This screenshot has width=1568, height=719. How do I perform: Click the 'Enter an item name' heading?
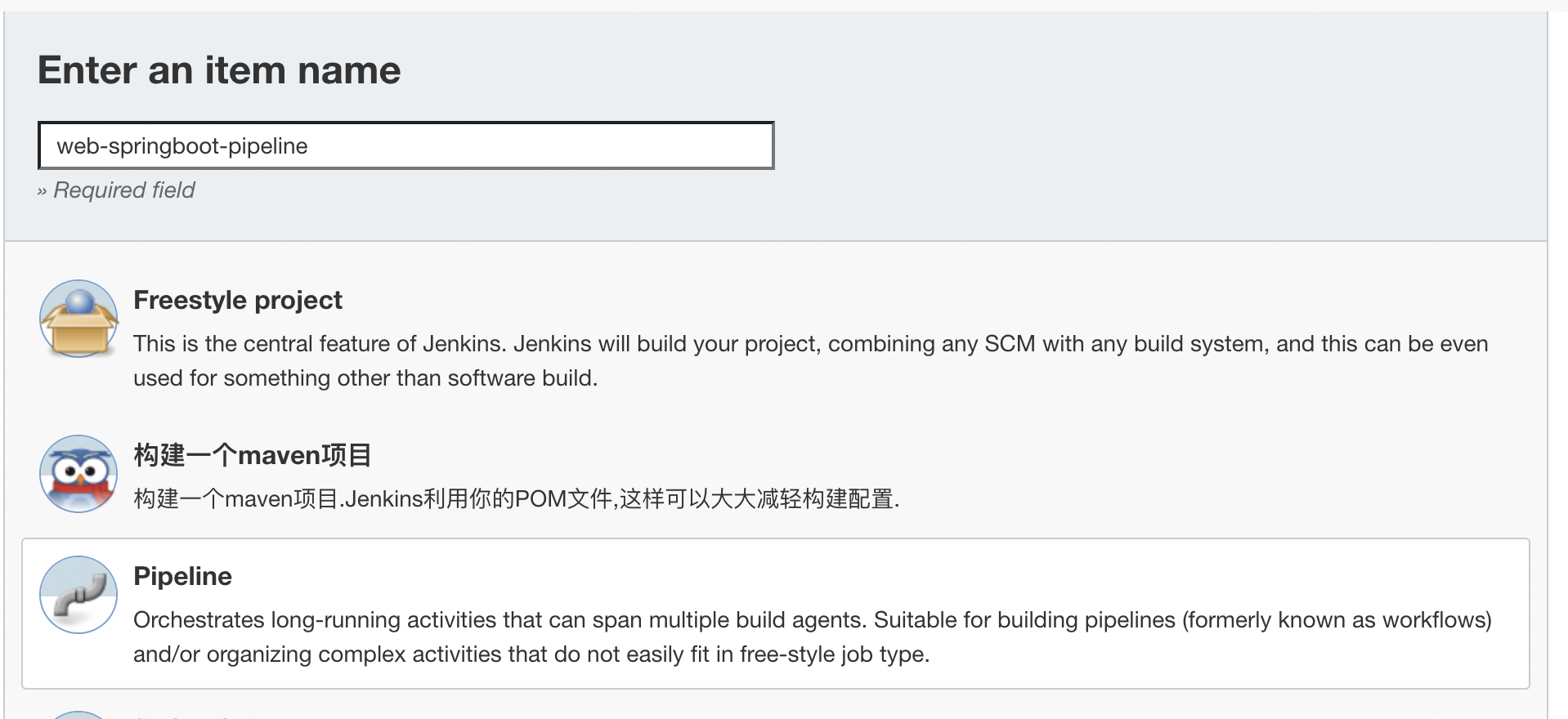[x=219, y=70]
